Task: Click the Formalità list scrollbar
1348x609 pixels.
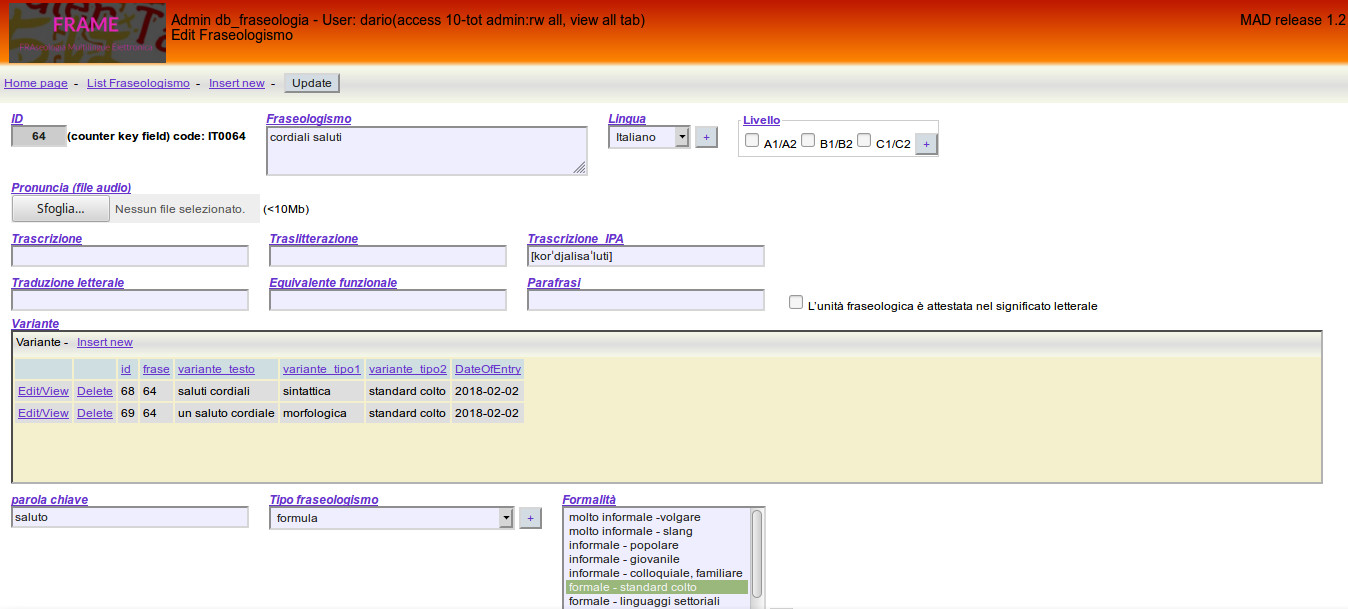Action: pyautogui.click(x=757, y=555)
